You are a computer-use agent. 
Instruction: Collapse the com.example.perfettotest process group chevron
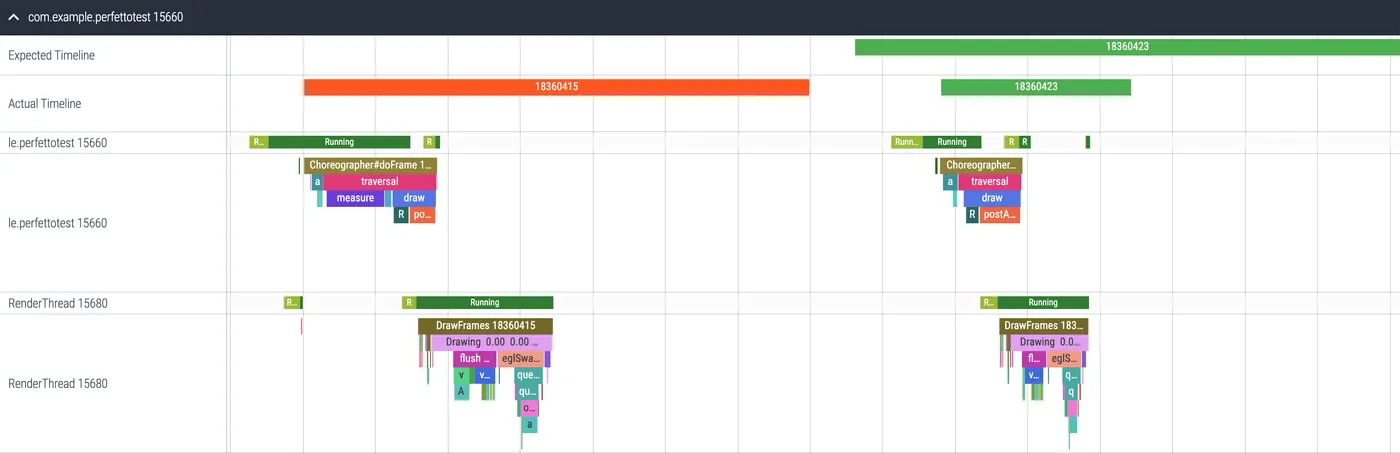14,17
